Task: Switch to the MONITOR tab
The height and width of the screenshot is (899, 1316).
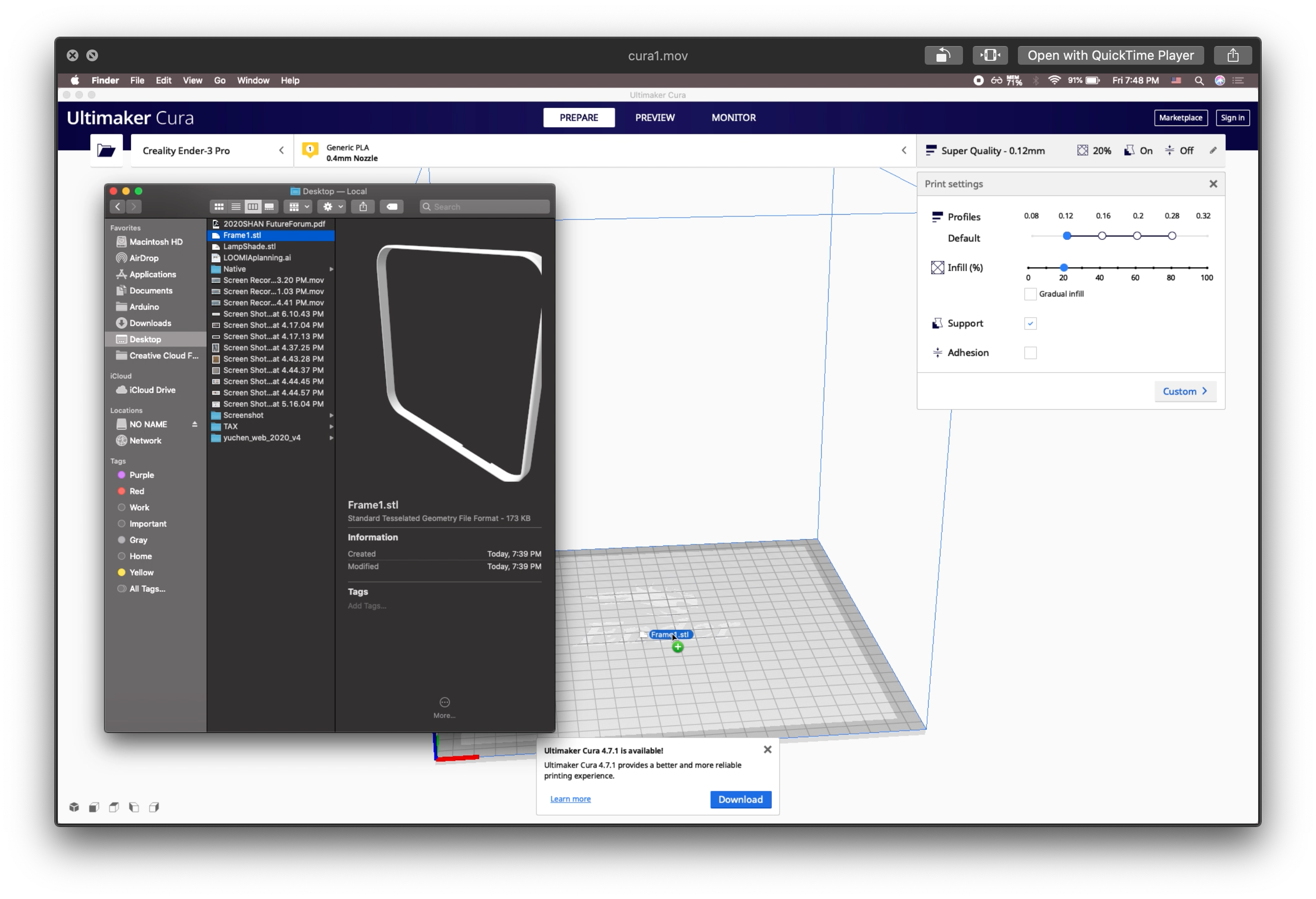Action: 734,118
